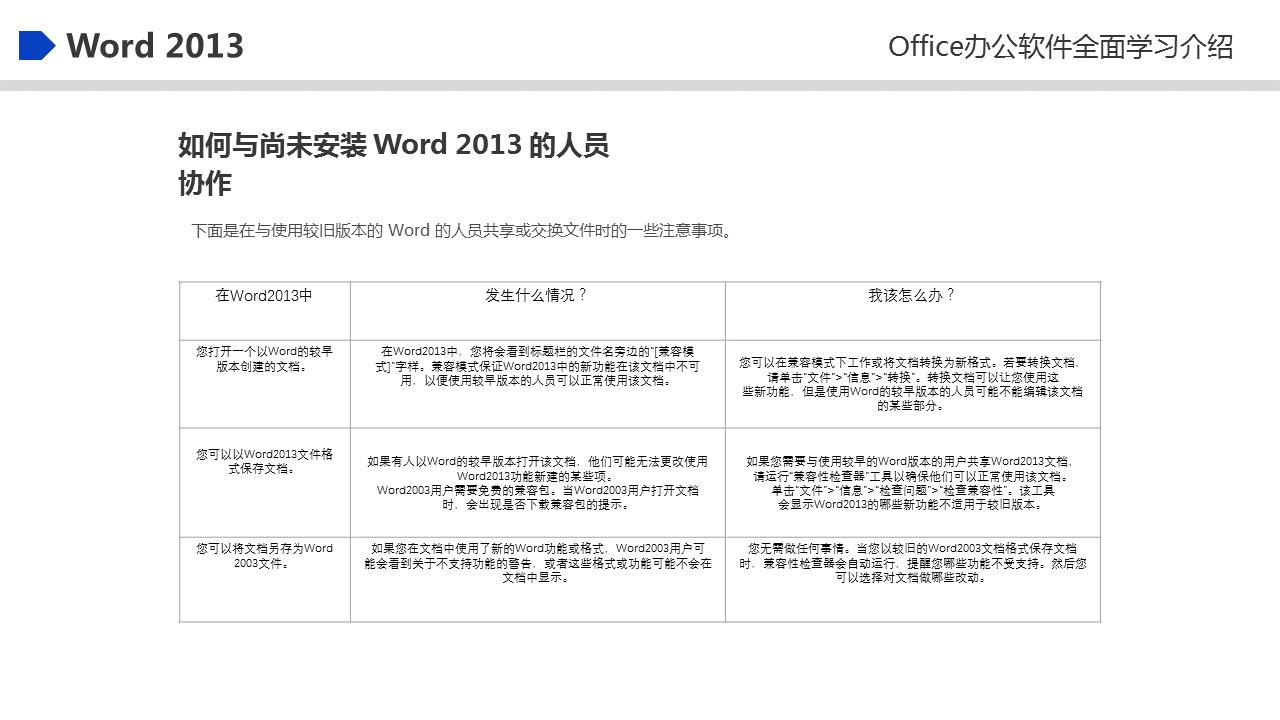This screenshot has height=720, width=1280.
Task: Click the cell about 不支持功能的警告
Action: tap(538, 564)
